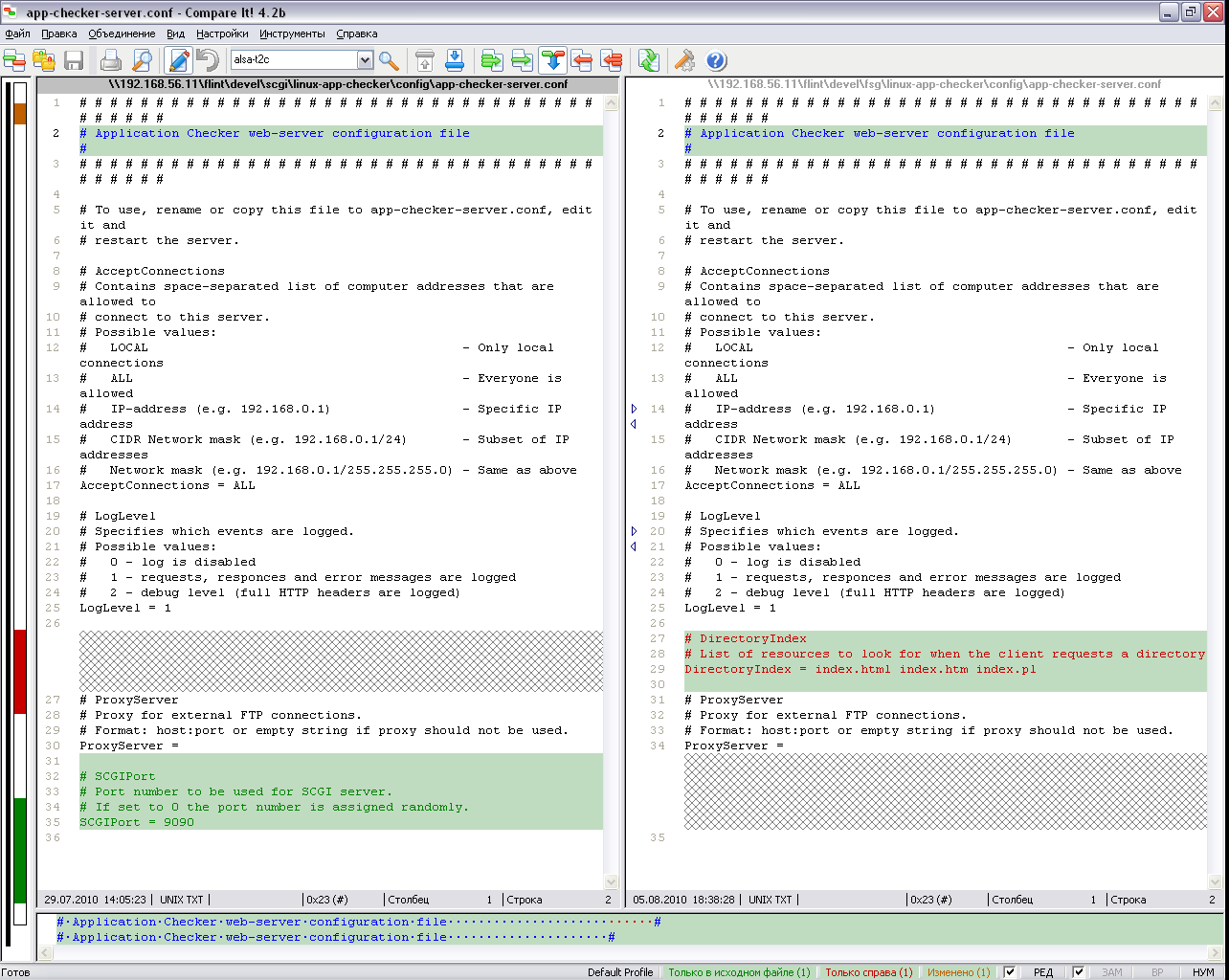Click 'Только в исходном файле (1)' status label
The image size is (1229, 980).
tap(739, 972)
